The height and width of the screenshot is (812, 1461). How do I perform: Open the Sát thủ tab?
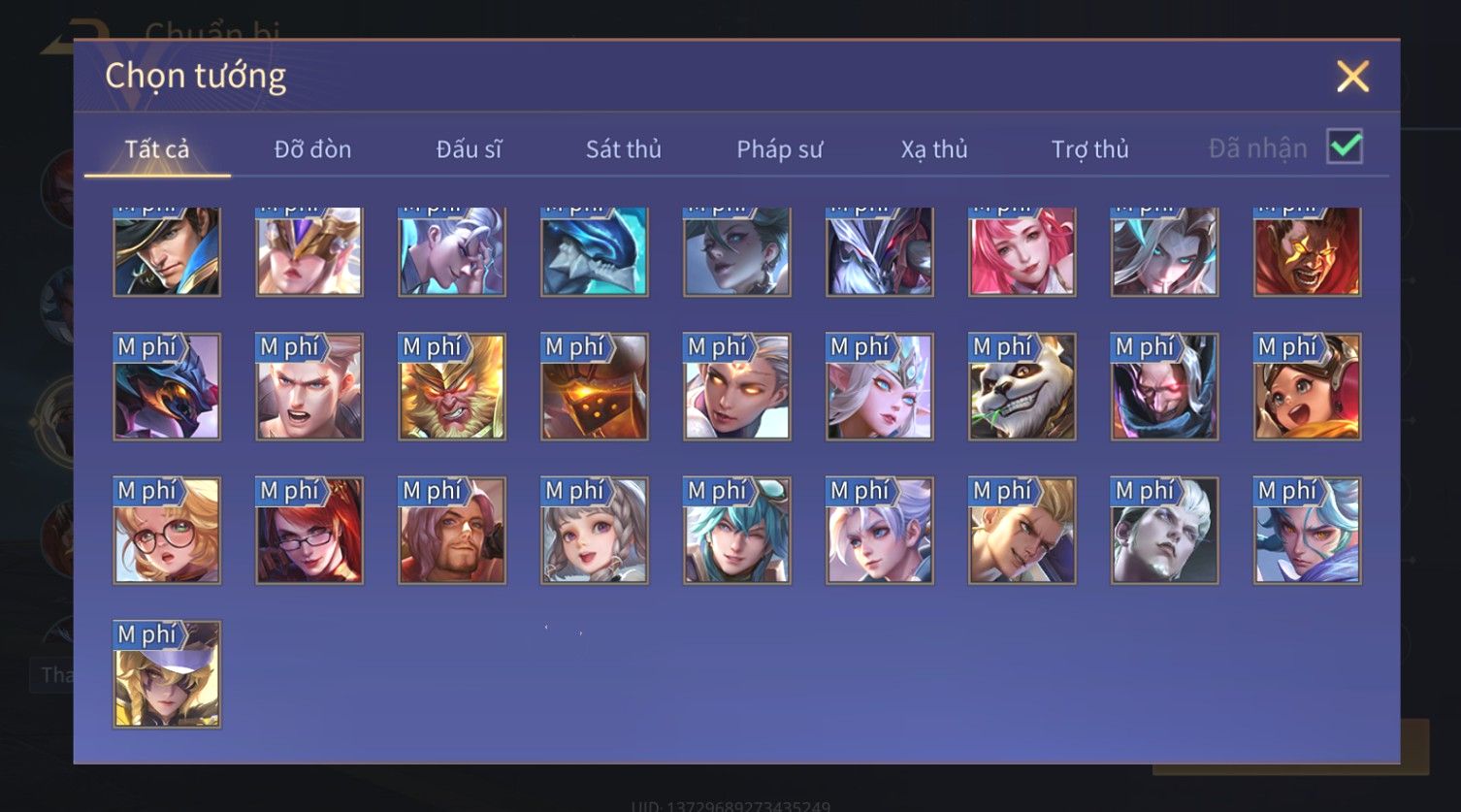pyautogui.click(x=623, y=149)
